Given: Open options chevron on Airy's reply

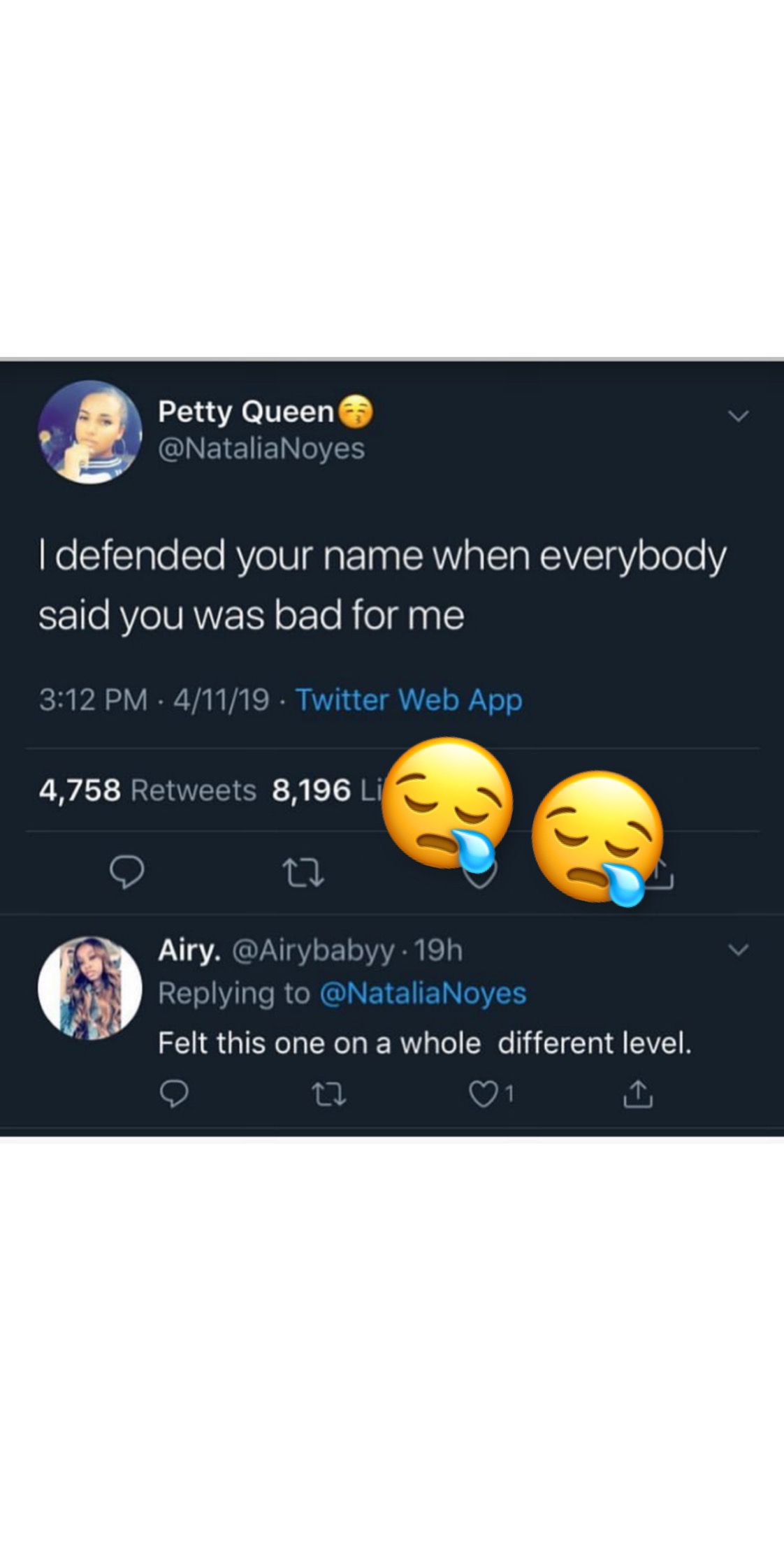Looking at the screenshot, I should [739, 950].
